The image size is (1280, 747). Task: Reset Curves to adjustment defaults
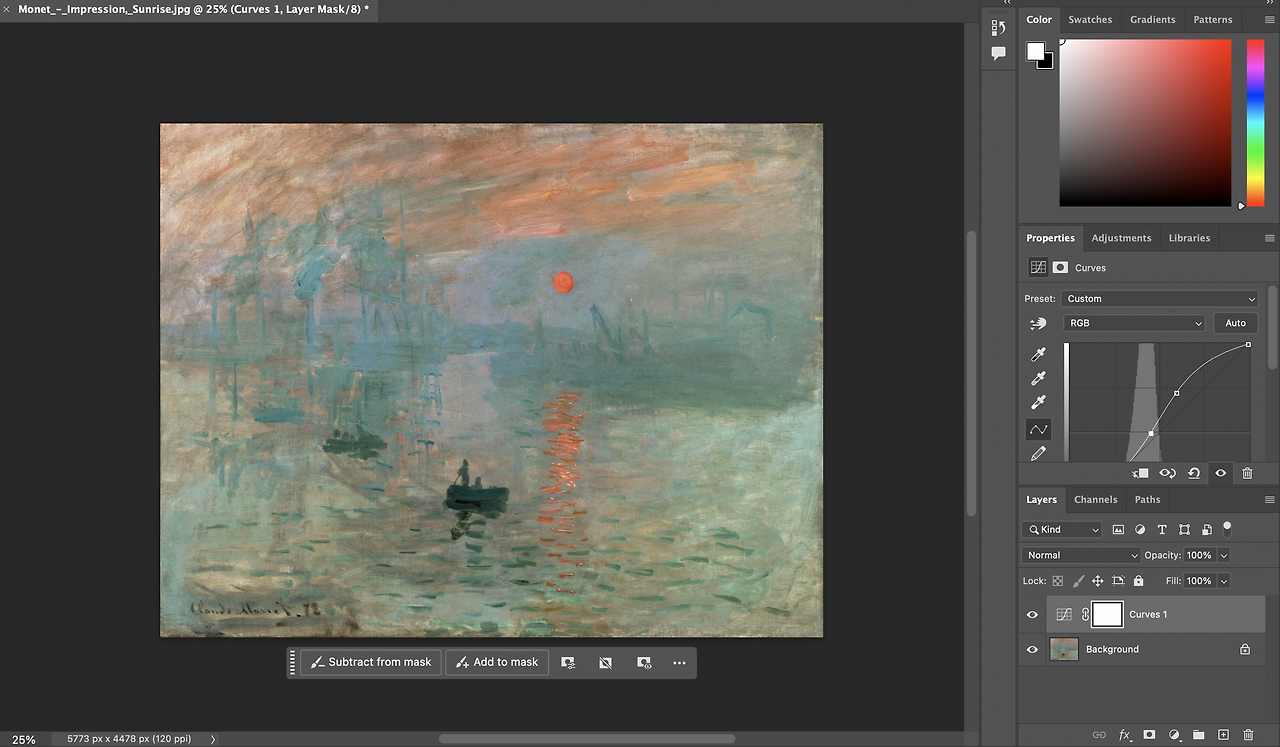click(x=1194, y=473)
